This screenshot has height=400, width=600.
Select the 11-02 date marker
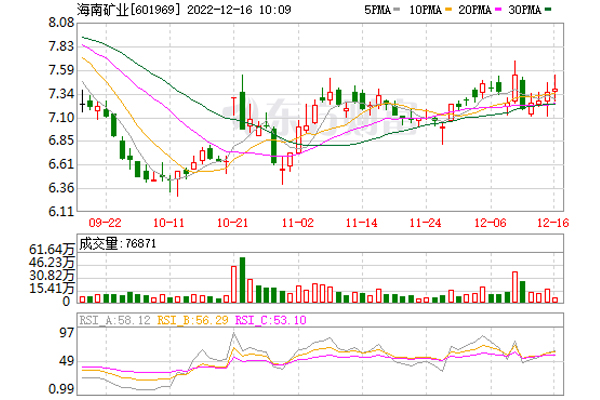(x=299, y=223)
